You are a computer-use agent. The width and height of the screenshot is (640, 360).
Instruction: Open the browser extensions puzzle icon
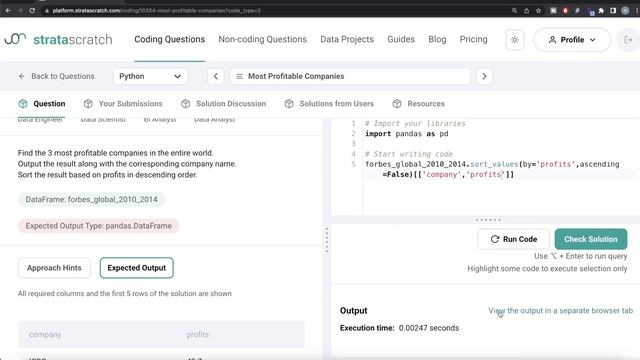click(x=601, y=11)
